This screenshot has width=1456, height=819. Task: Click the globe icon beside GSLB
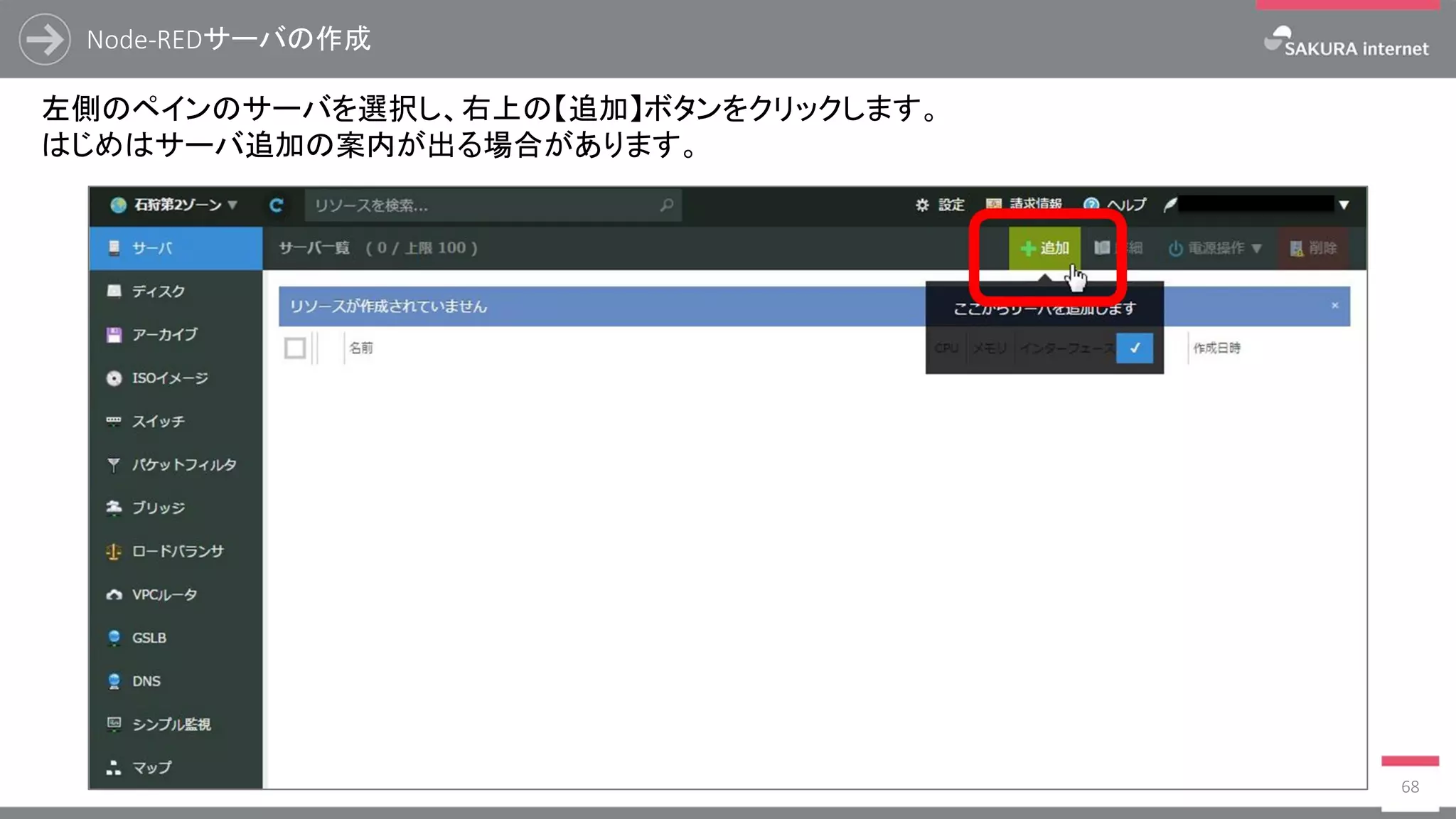(x=114, y=638)
